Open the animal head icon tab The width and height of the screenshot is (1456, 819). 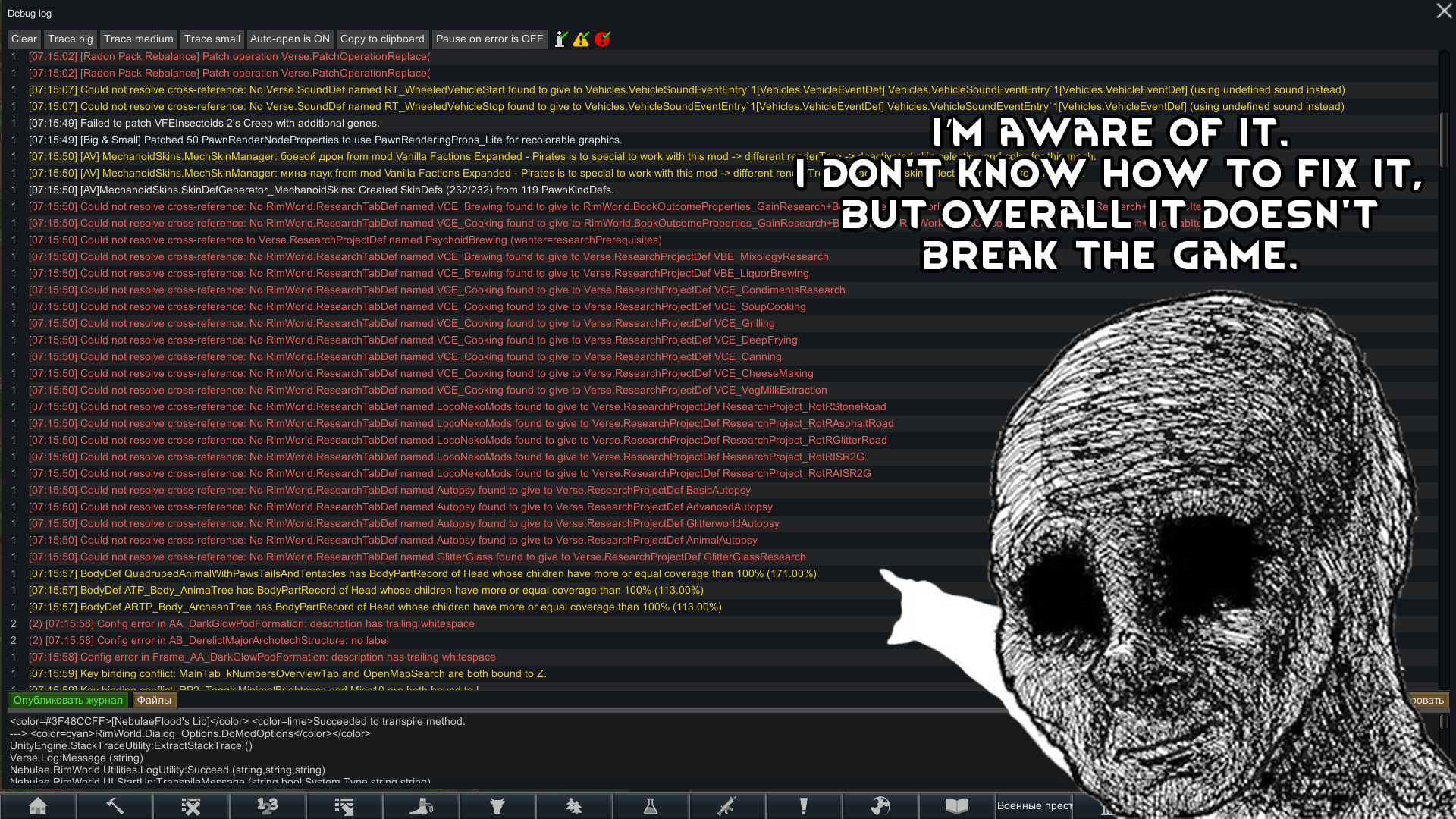click(x=497, y=806)
